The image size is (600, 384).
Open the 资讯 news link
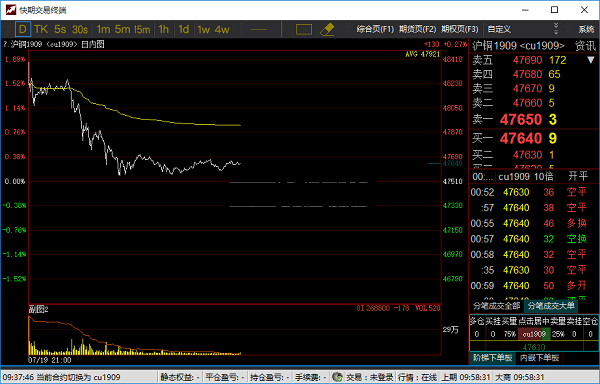[x=585, y=46]
